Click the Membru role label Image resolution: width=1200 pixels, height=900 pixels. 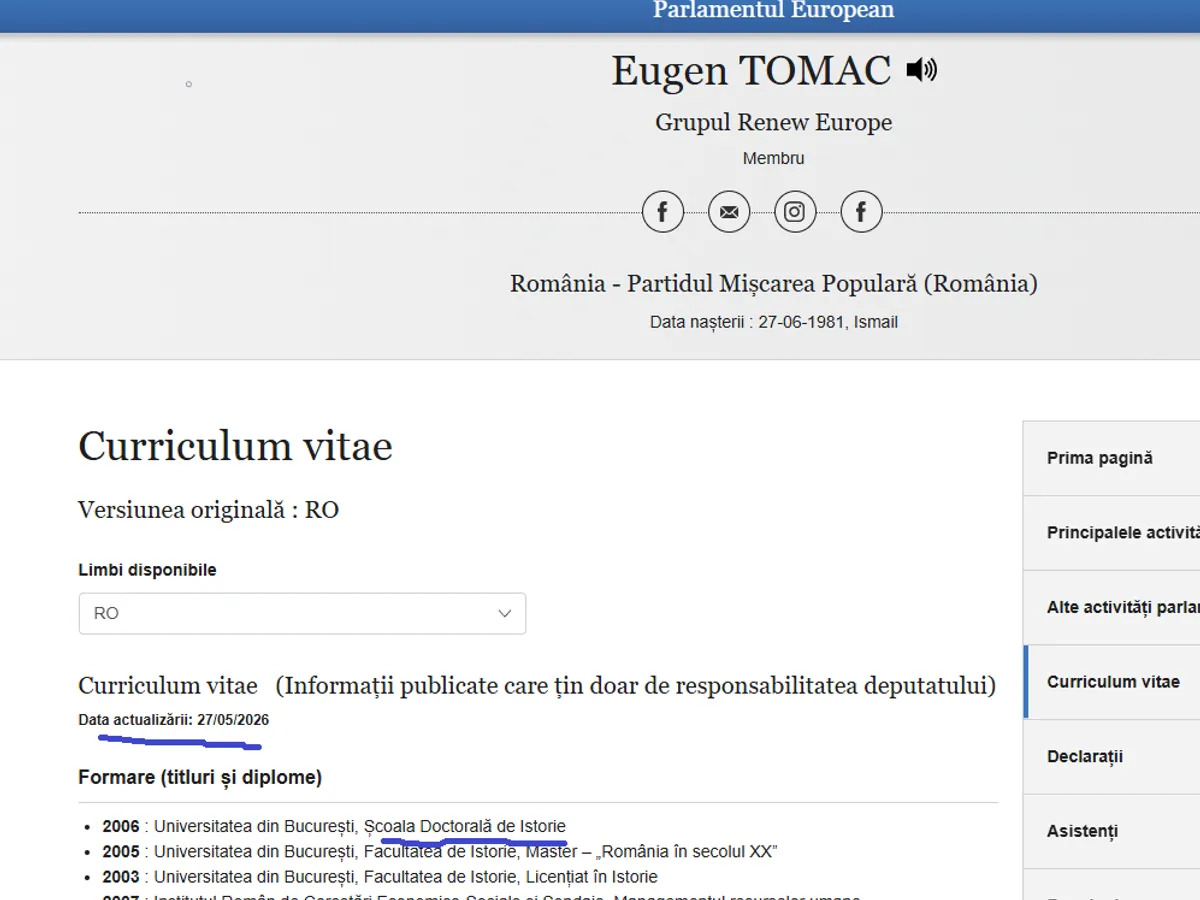(x=774, y=158)
